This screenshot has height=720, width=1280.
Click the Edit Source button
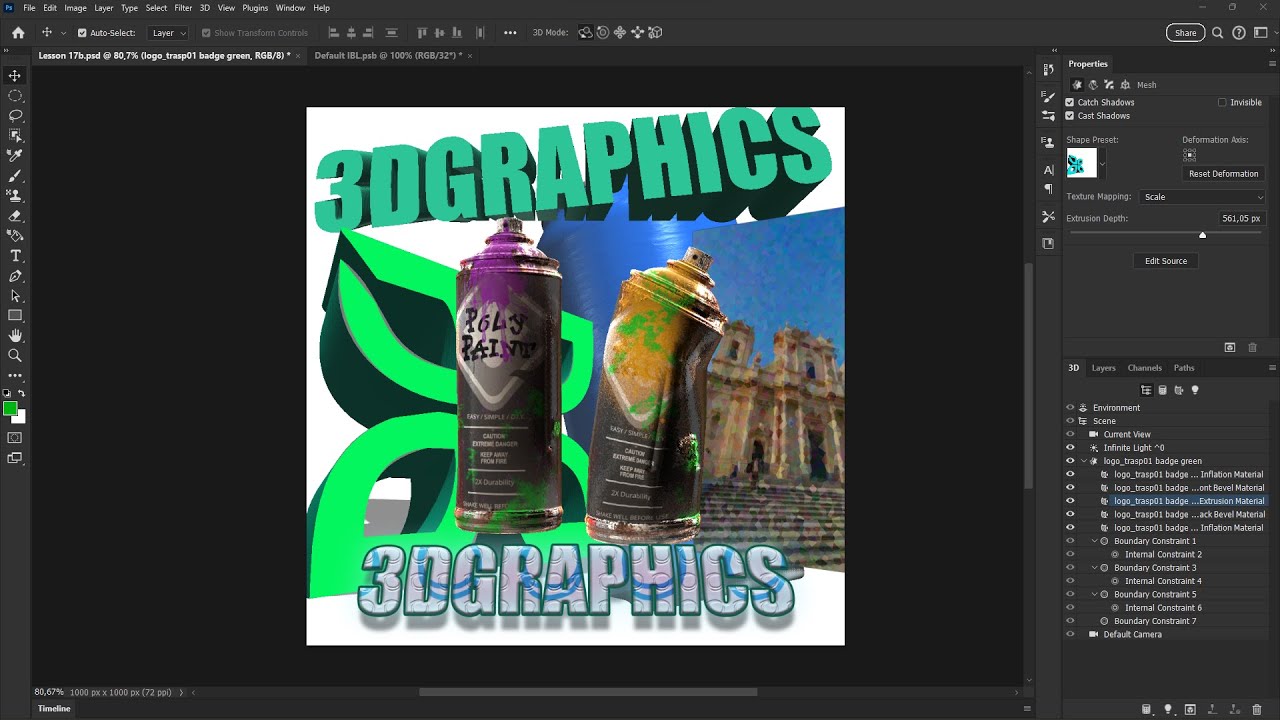(x=1166, y=261)
